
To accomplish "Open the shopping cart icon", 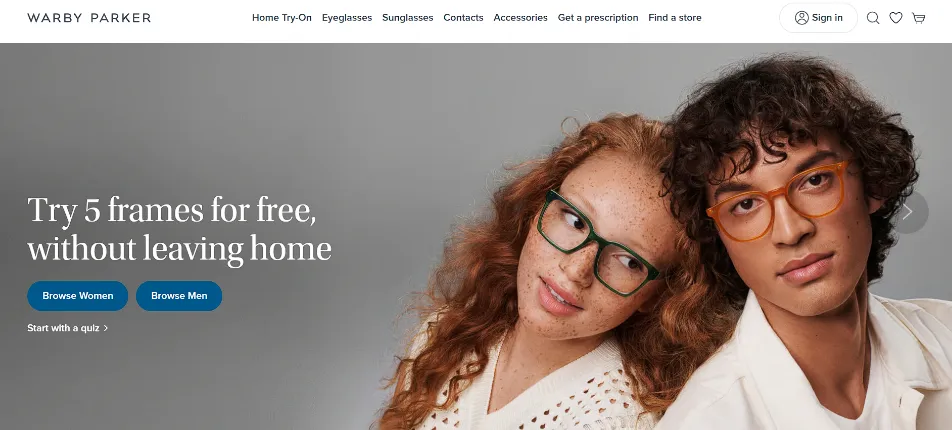I will coord(919,18).
